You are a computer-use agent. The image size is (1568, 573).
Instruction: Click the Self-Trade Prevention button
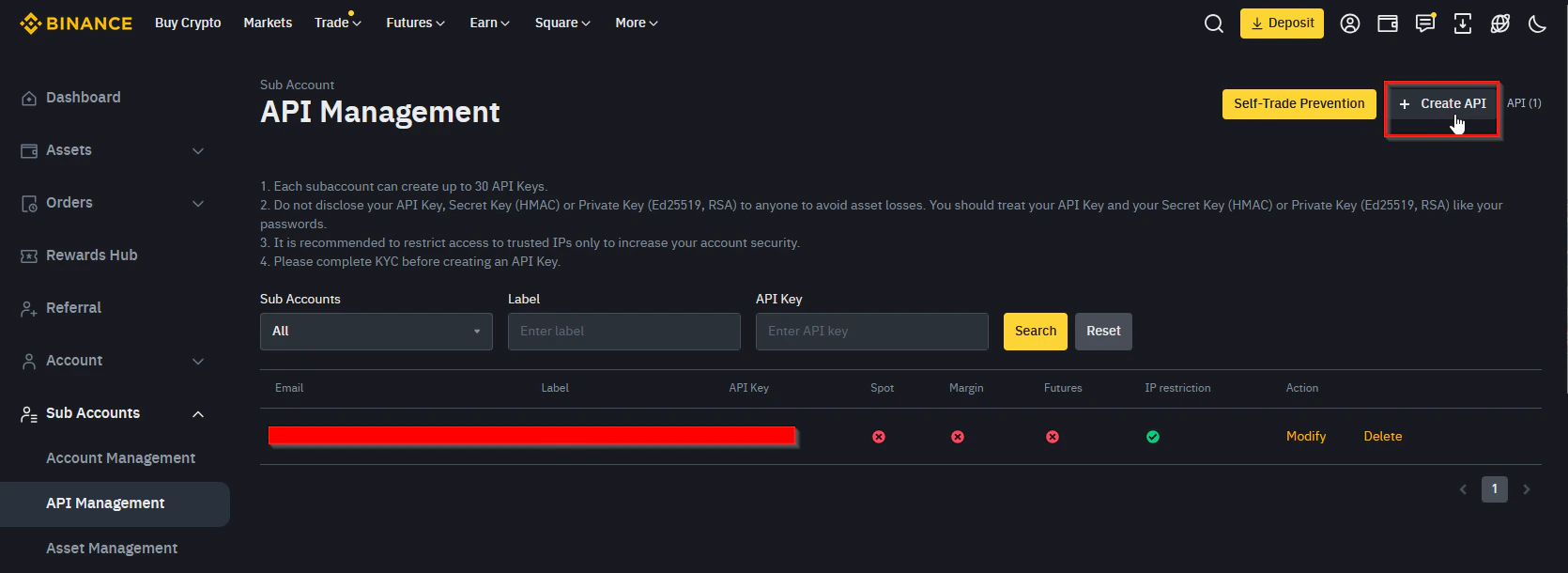tap(1299, 104)
